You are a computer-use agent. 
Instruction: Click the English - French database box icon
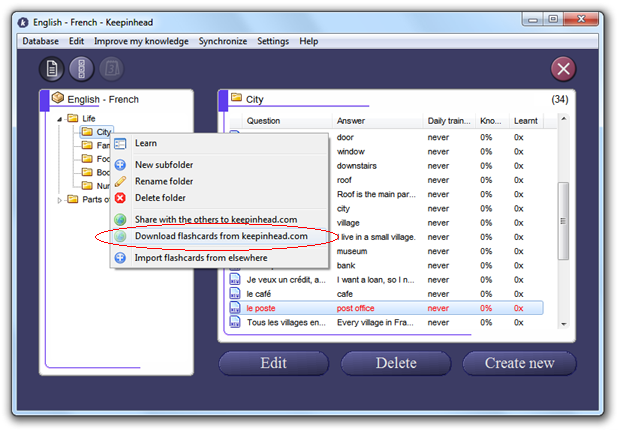58,98
